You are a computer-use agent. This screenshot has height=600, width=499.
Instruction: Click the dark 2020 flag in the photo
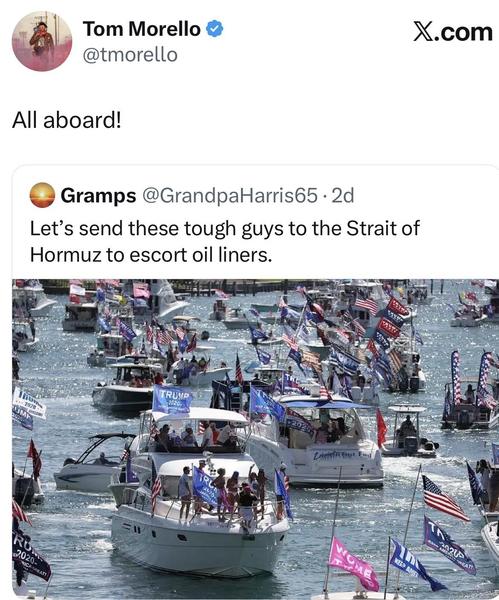[x=30, y=555]
